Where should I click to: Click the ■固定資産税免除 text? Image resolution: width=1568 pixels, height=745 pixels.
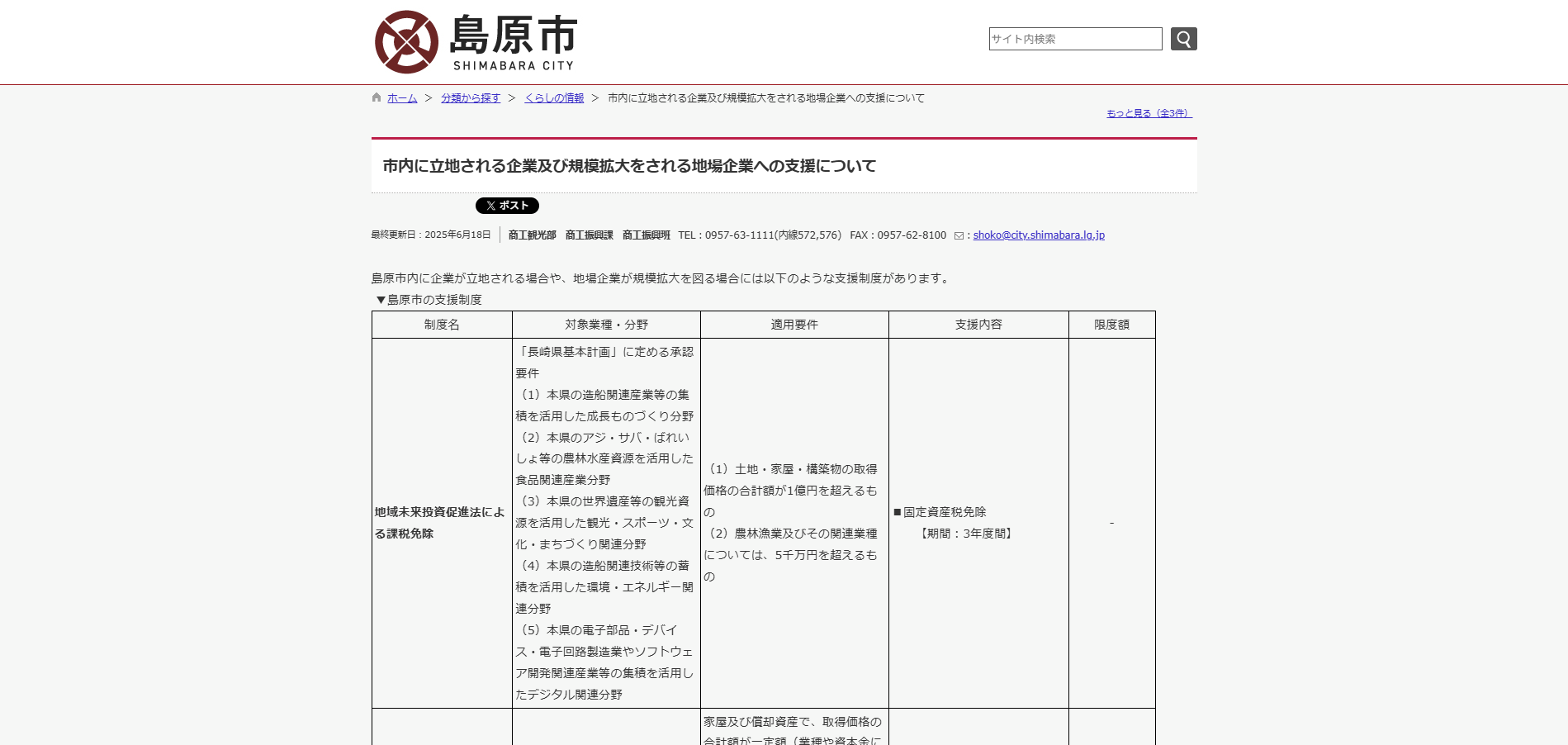point(940,512)
